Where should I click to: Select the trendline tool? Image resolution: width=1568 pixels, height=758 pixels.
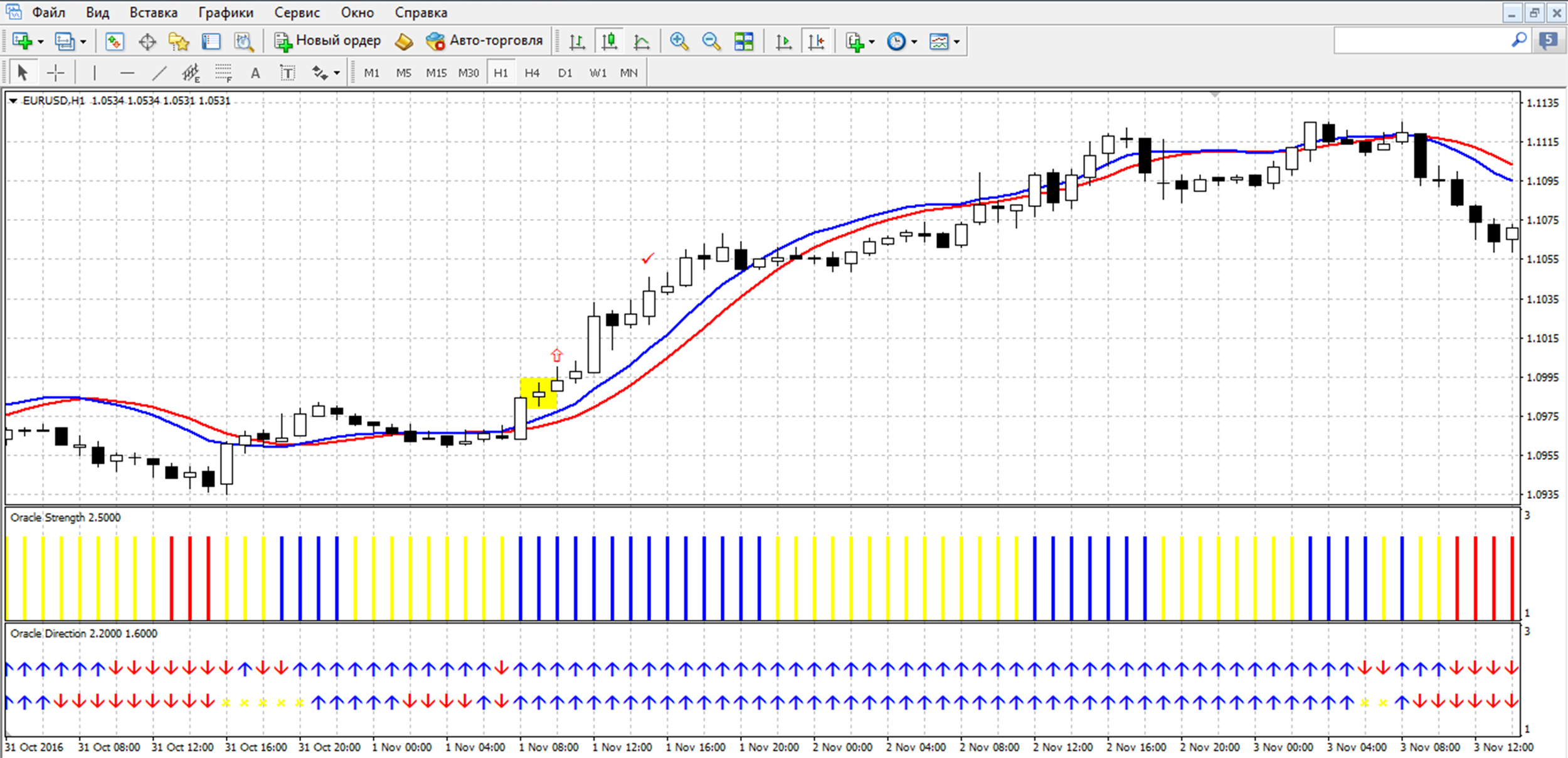(x=159, y=73)
